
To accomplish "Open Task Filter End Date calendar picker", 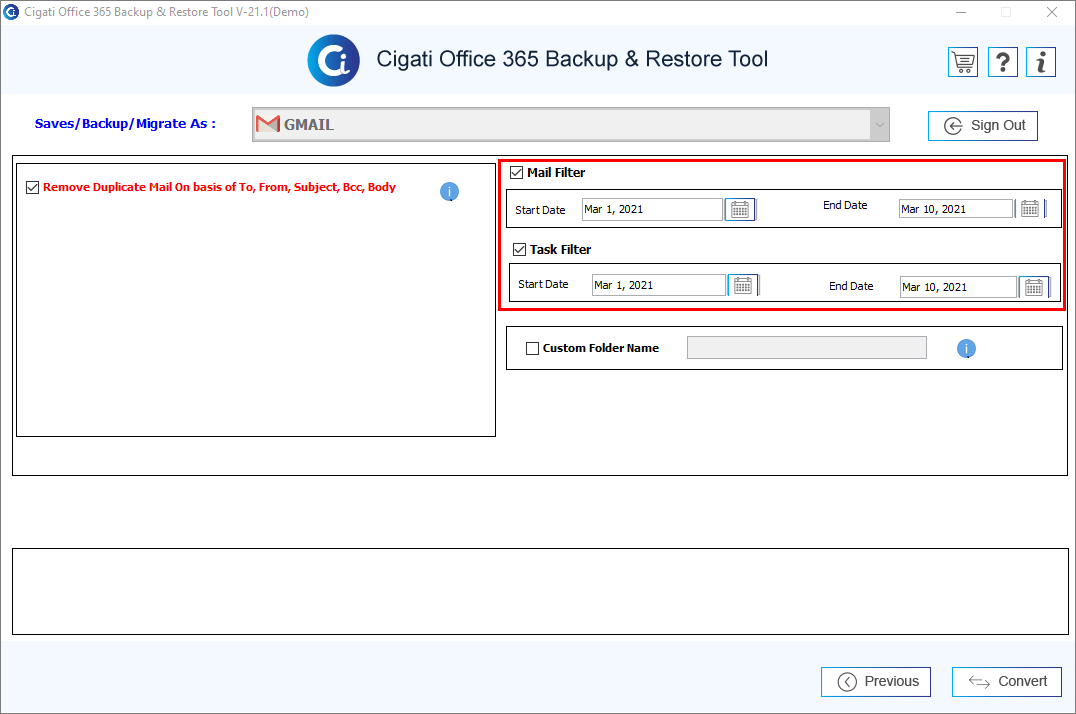I will (x=1034, y=287).
